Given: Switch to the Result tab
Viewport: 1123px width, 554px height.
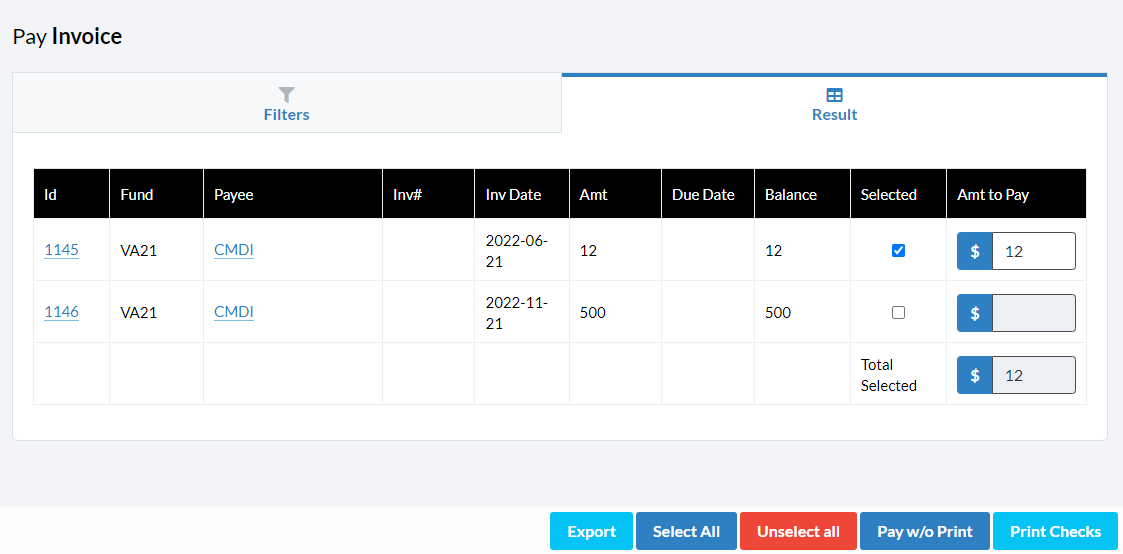Looking at the screenshot, I should pos(834,103).
